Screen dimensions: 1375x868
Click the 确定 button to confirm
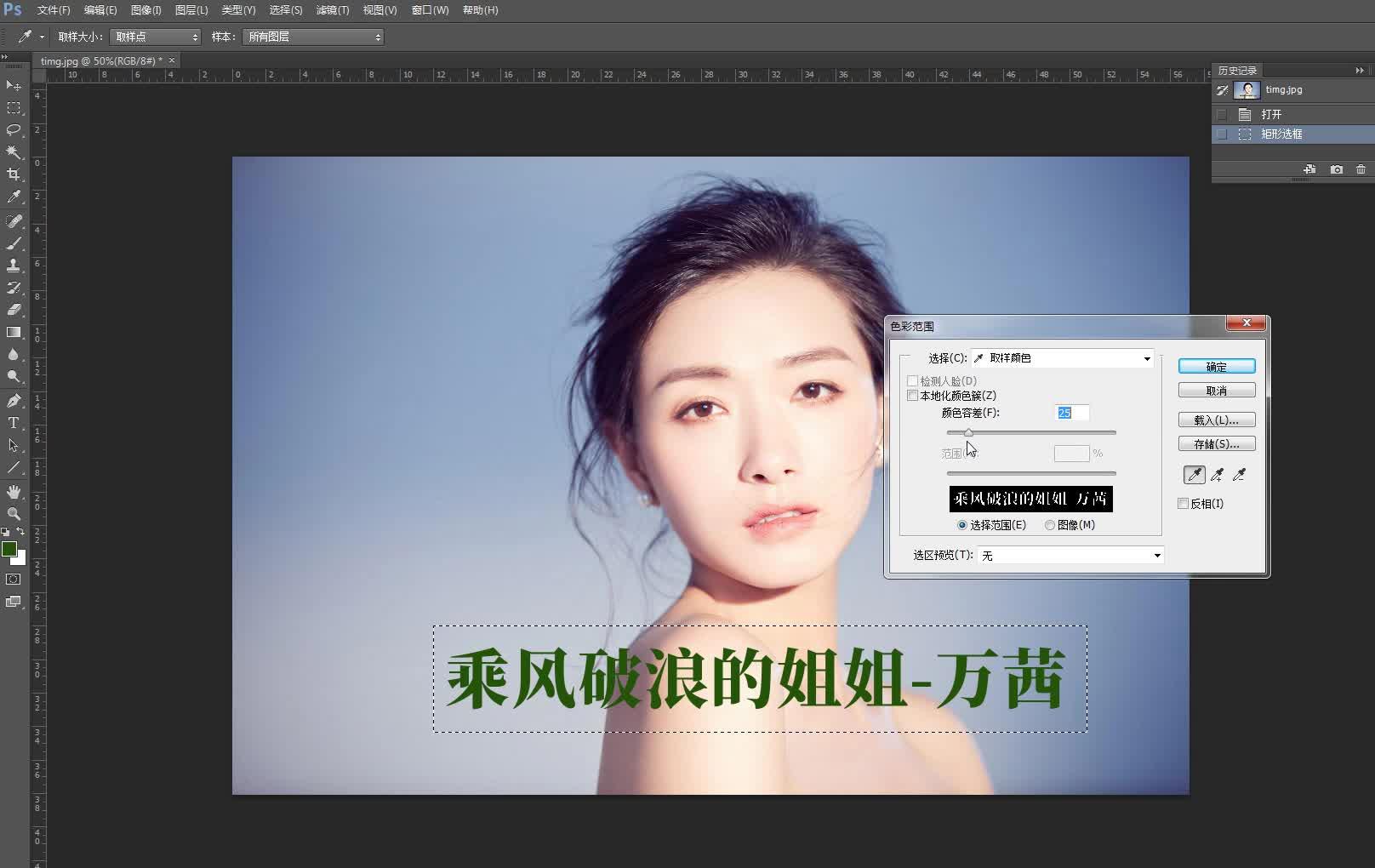pyautogui.click(x=1216, y=365)
